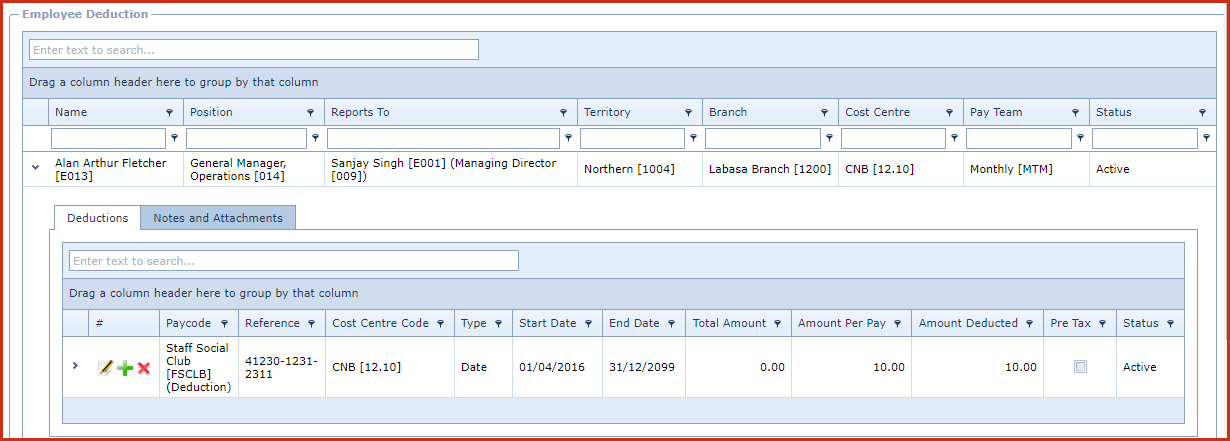Select the Deductions tab

97,218
